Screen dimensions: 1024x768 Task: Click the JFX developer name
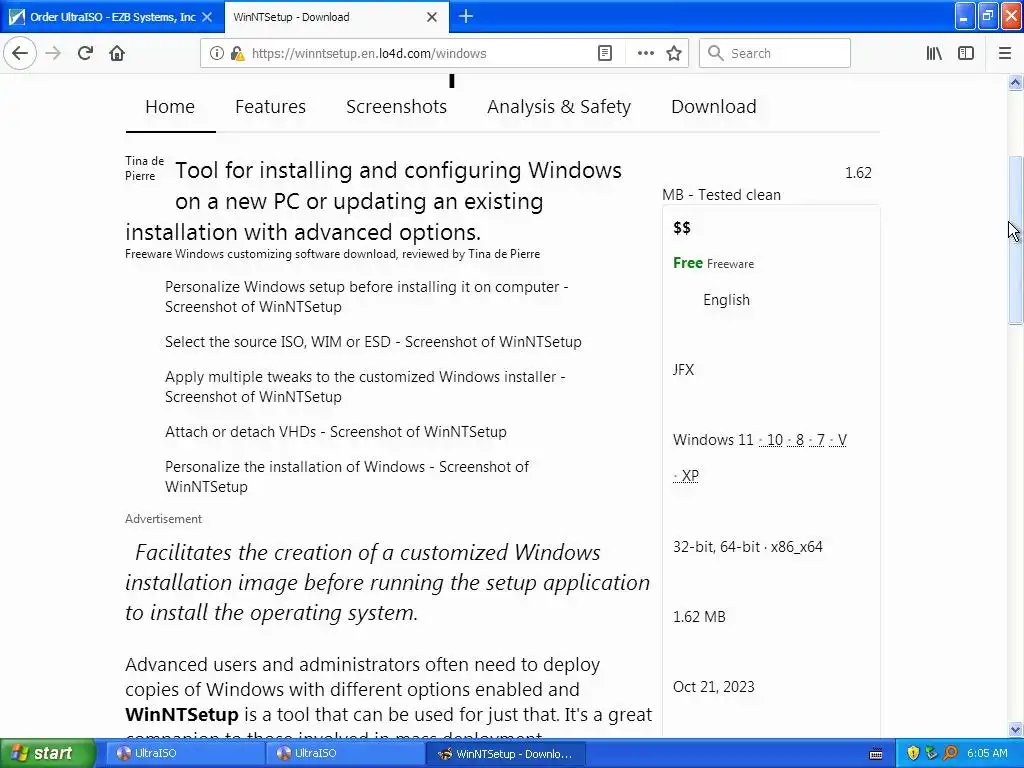coord(683,370)
